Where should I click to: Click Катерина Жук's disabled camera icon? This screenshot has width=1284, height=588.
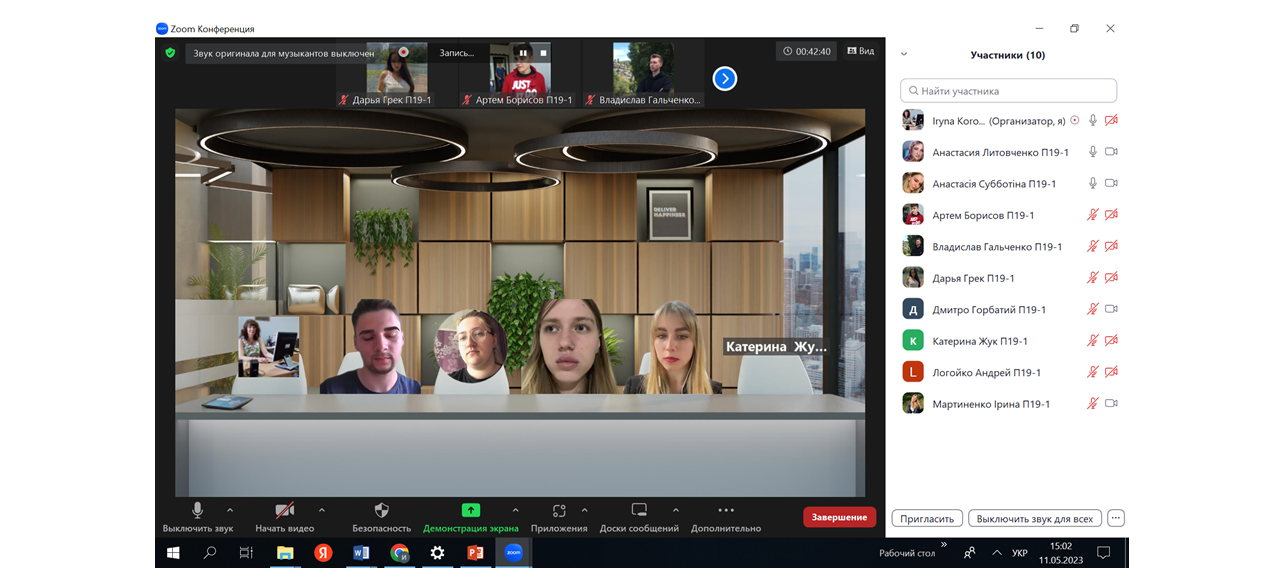(x=1111, y=341)
